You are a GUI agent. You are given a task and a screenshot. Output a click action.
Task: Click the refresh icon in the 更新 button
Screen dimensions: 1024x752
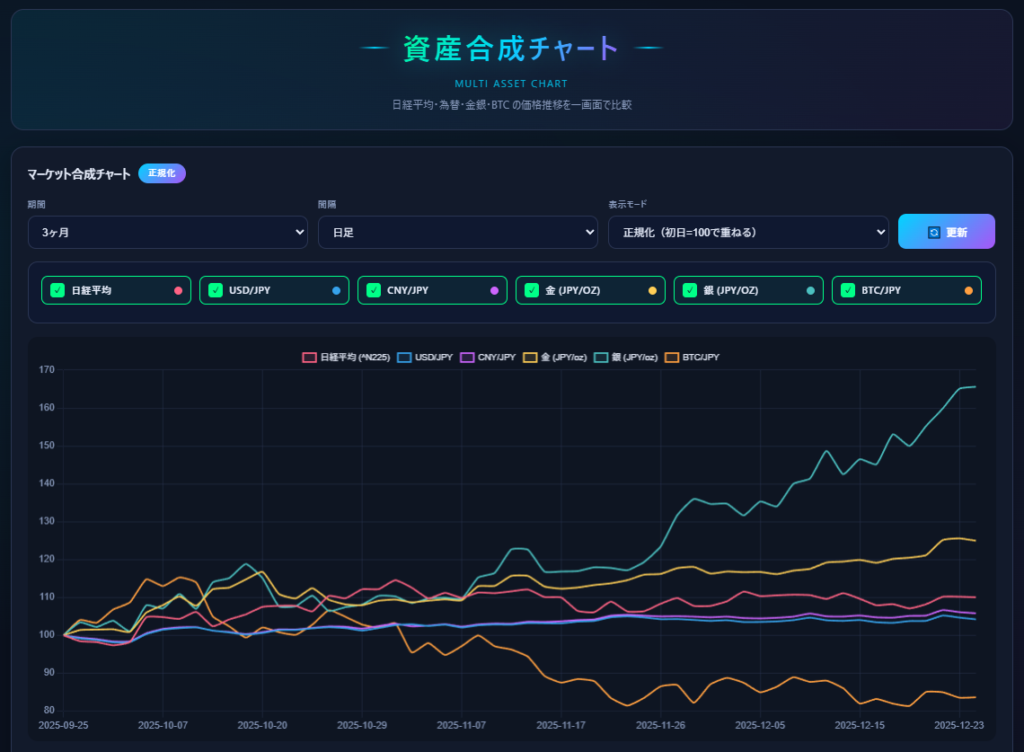[934, 232]
